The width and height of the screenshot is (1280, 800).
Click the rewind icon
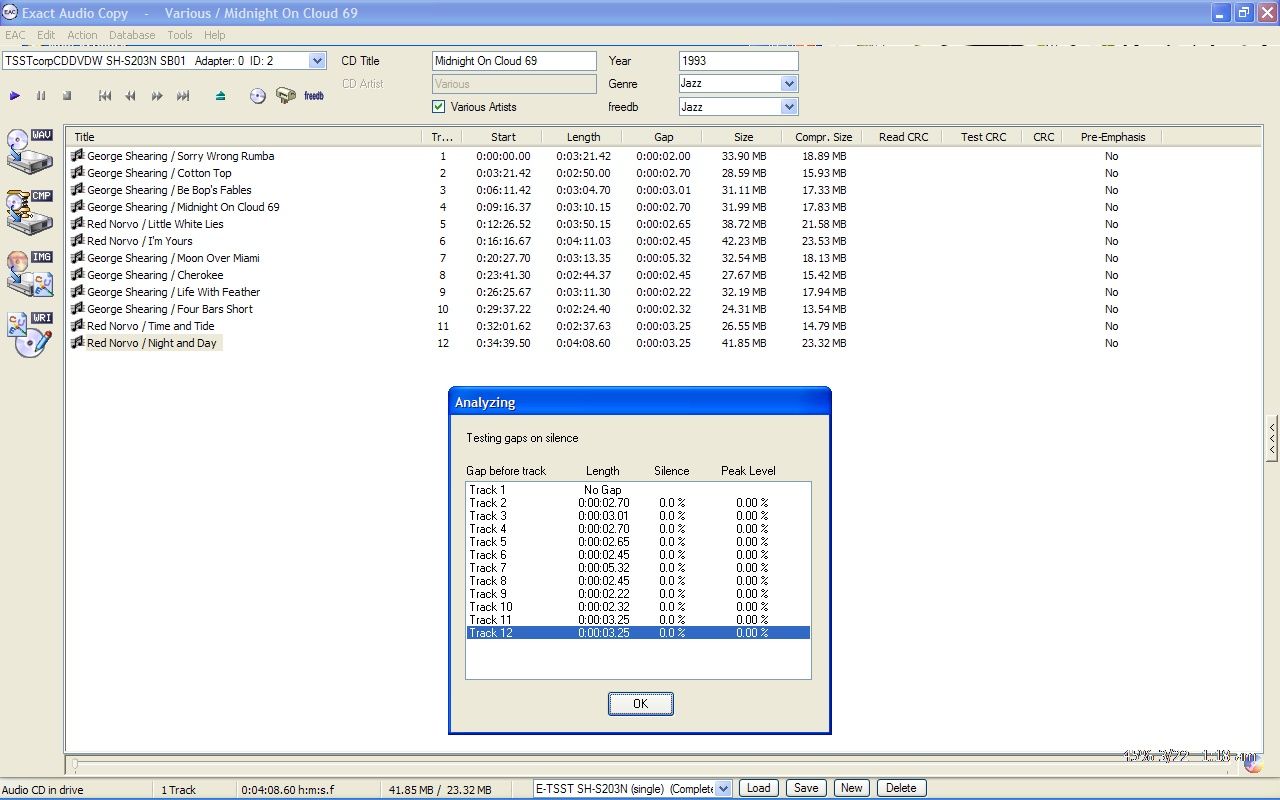tap(131, 96)
